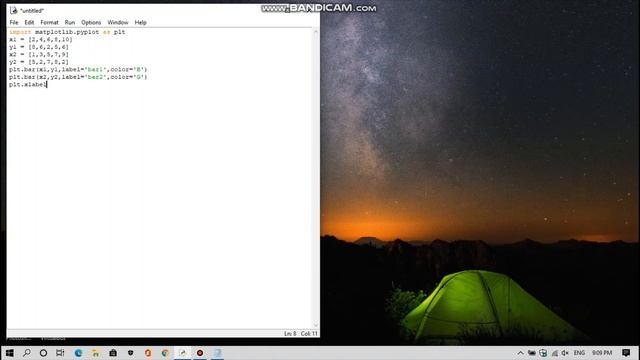Open the Format menu

point(49,22)
